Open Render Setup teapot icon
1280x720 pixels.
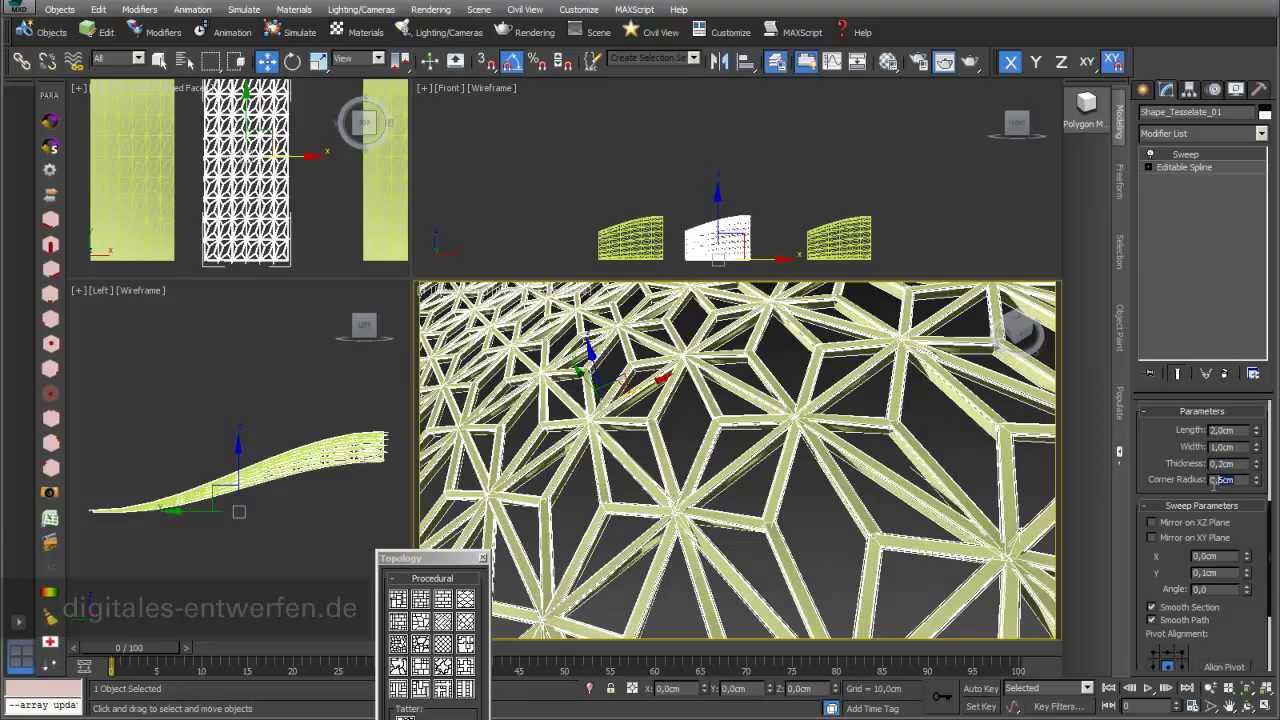[x=918, y=62]
